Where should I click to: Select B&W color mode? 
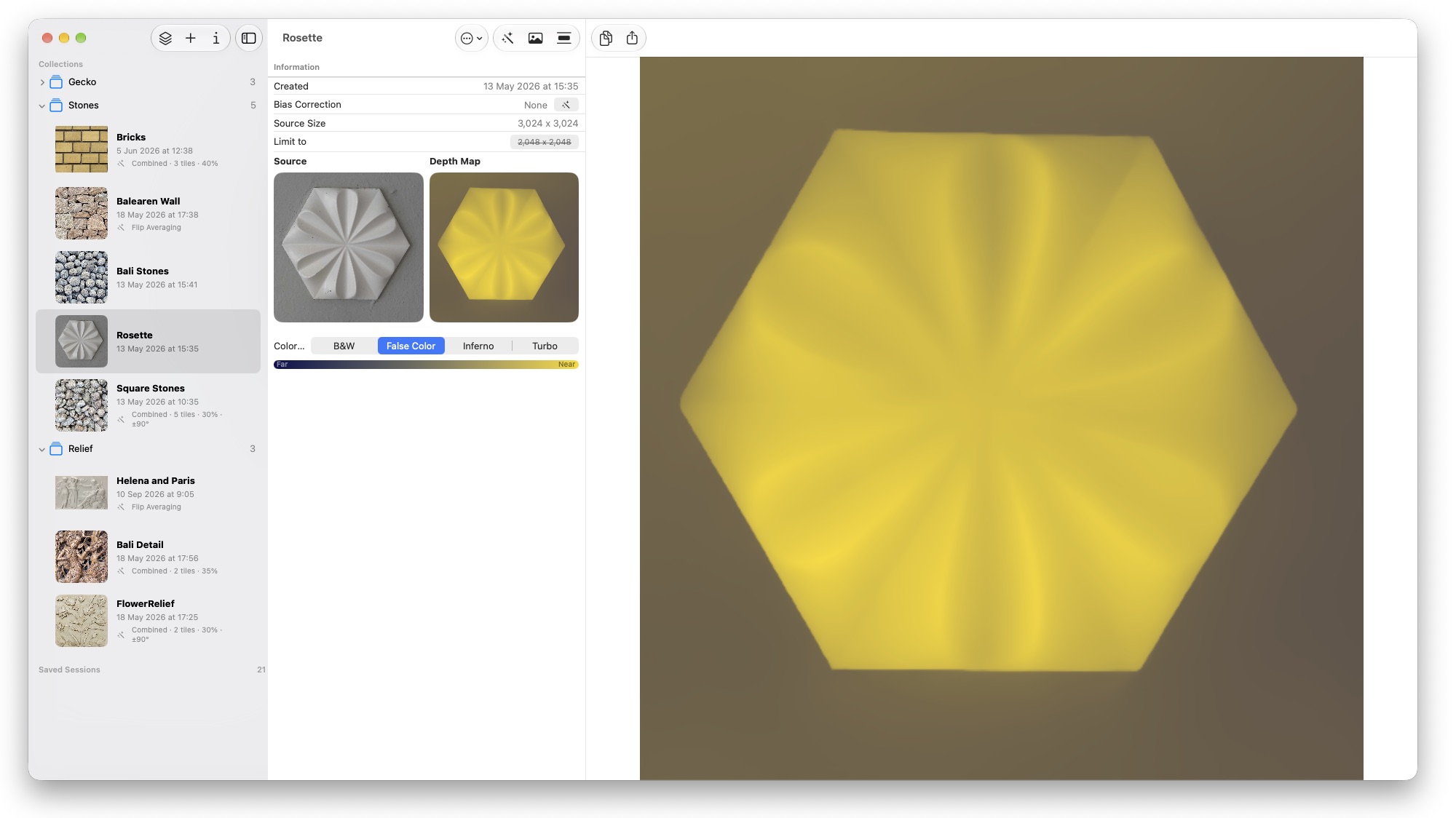coord(344,346)
